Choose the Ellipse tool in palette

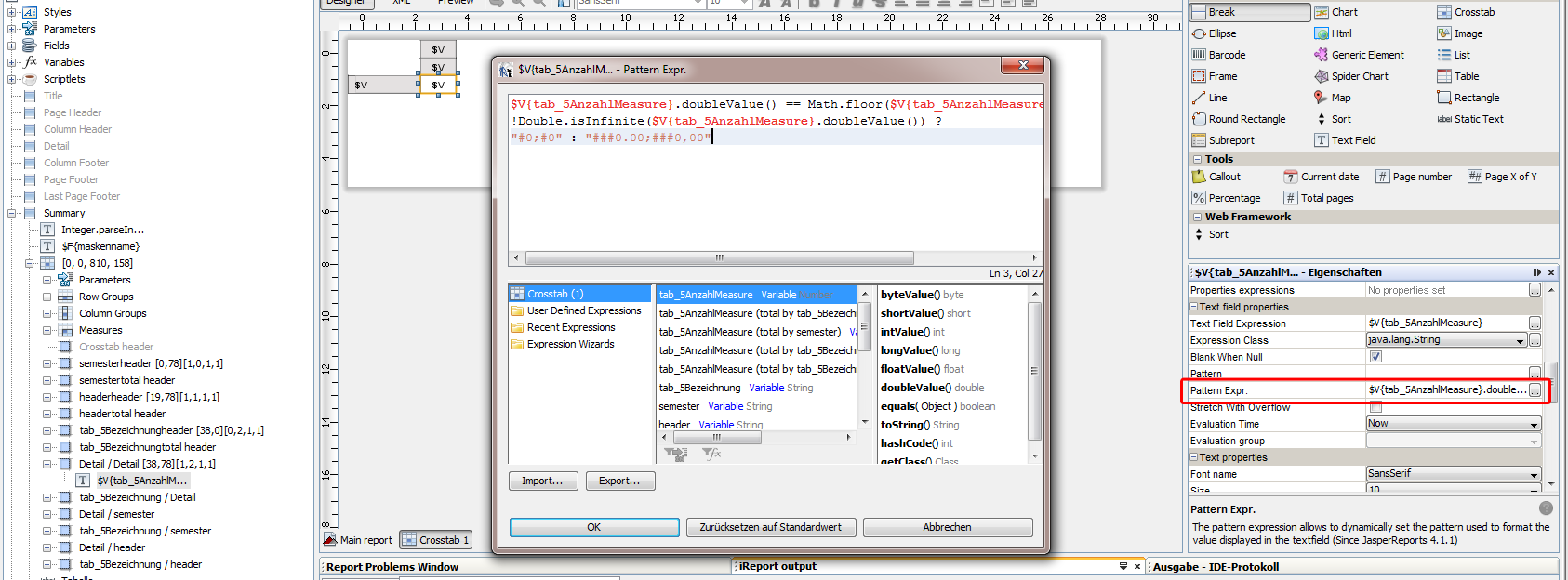tap(1199, 33)
